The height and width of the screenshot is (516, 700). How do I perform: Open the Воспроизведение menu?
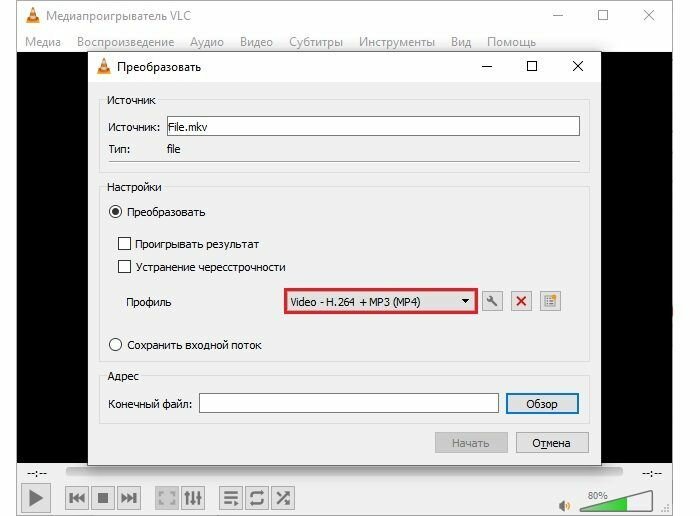coord(125,42)
